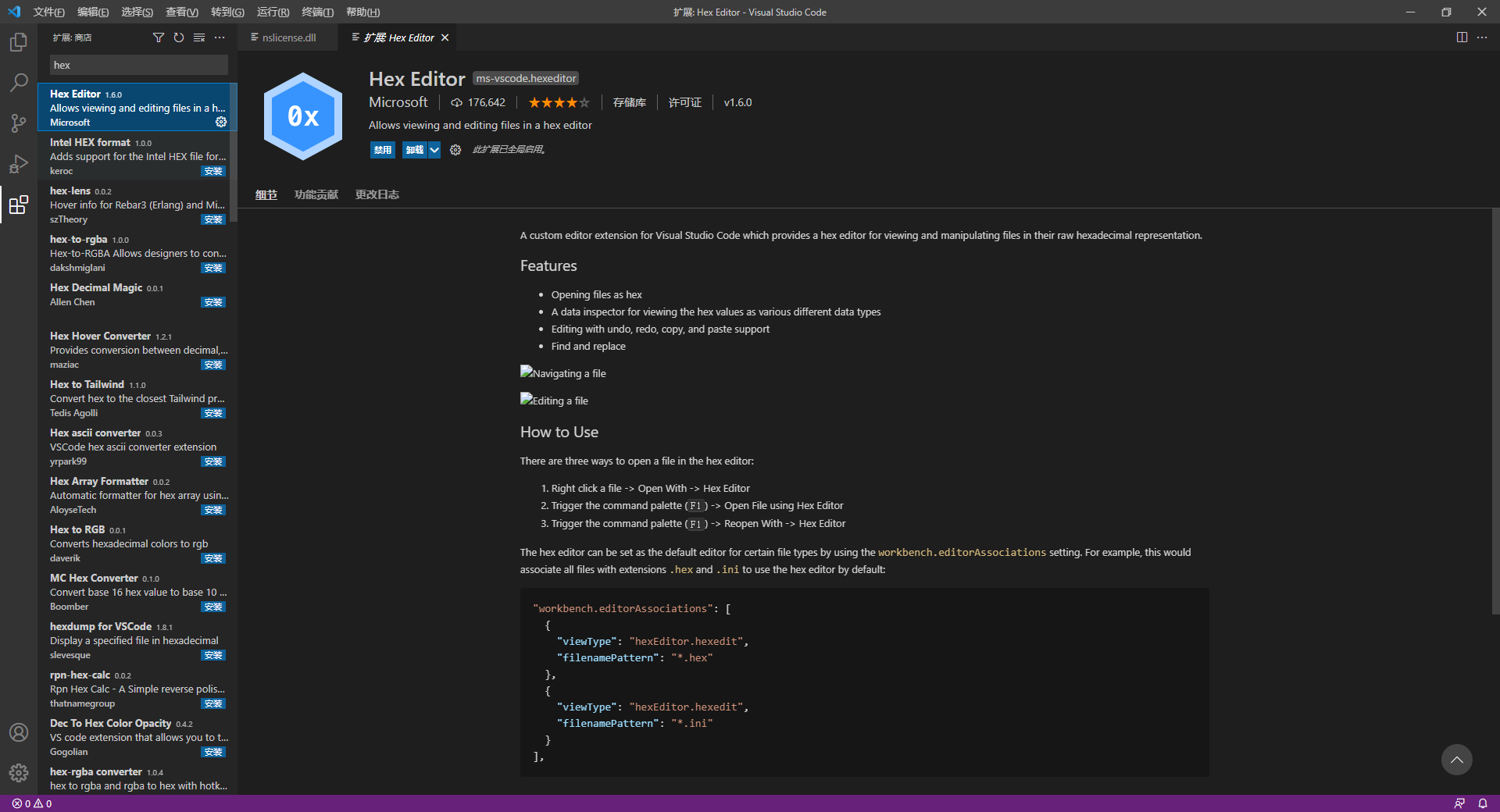Refresh the extensions list
Screen dimensions: 1500x812
(179, 37)
